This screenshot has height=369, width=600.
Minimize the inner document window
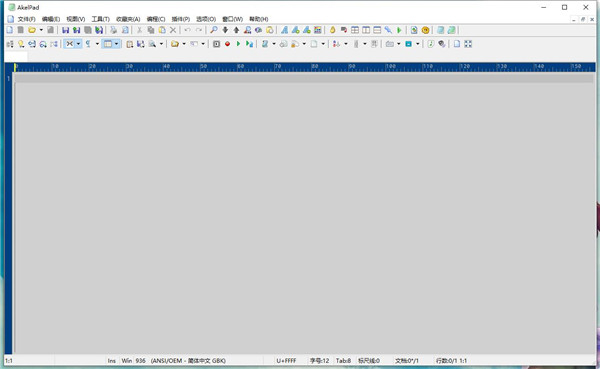574,19
